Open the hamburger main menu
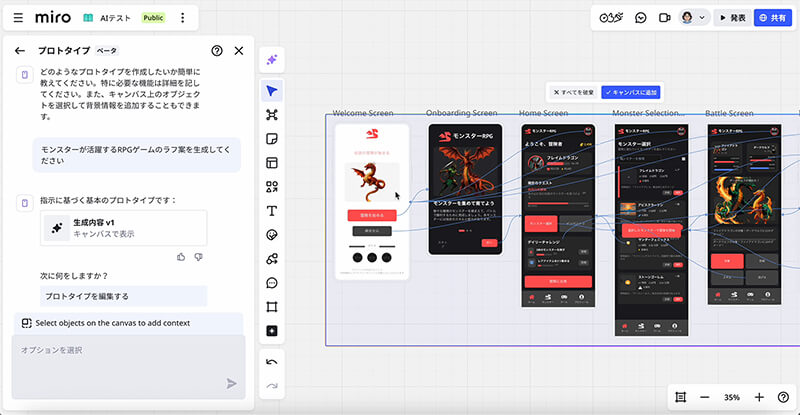Image resolution: width=800 pixels, height=415 pixels. pyautogui.click(x=17, y=18)
